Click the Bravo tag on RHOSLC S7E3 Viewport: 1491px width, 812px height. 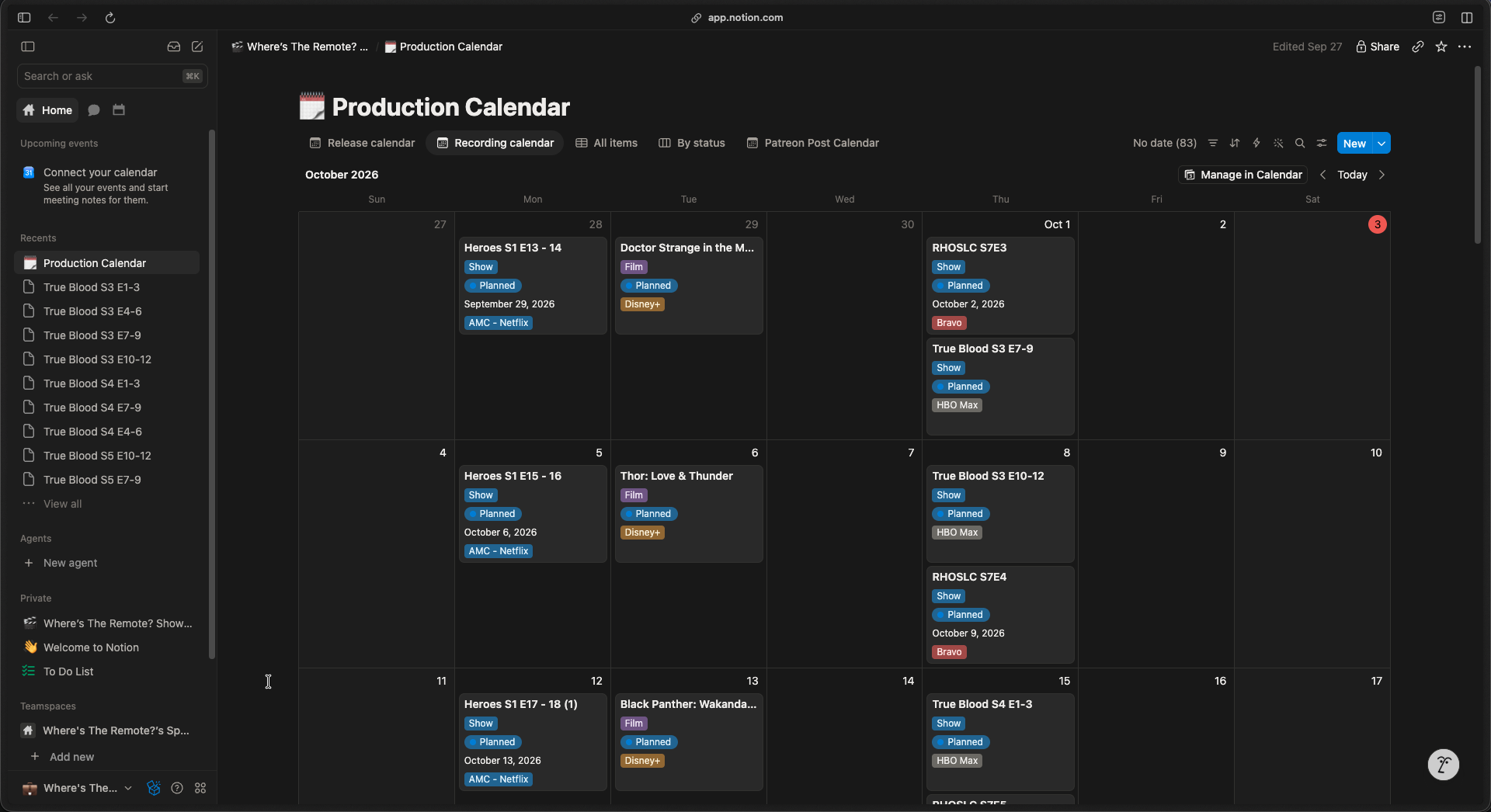click(949, 323)
